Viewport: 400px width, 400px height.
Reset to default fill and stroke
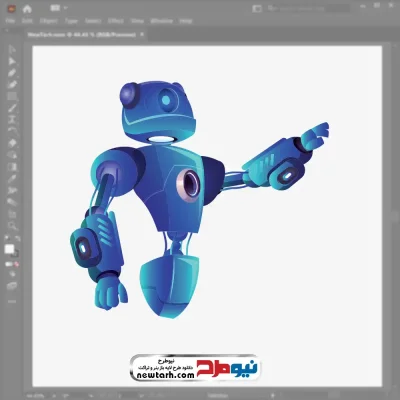(x=7, y=238)
